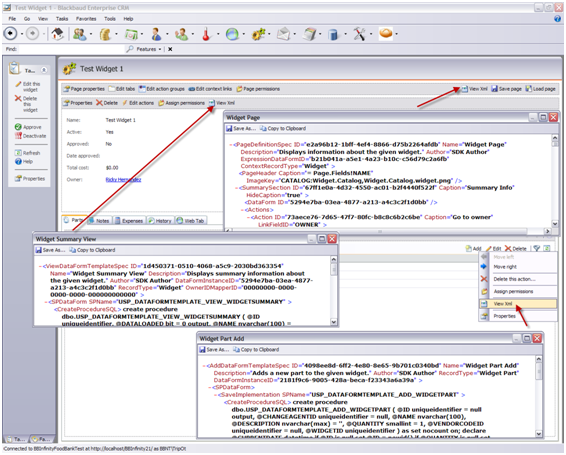Click Copy to Clipboard in the Widget Page window
This screenshot has height=455, width=566.
pyautogui.click(x=283, y=128)
